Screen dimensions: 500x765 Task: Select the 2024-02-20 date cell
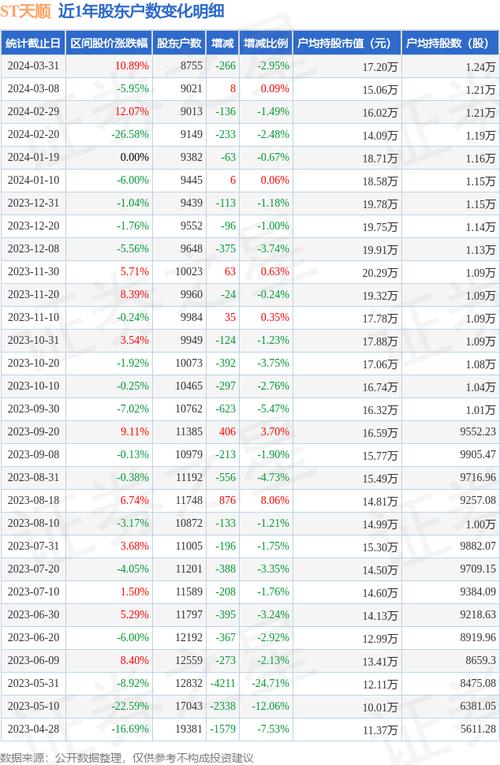(x=33, y=135)
